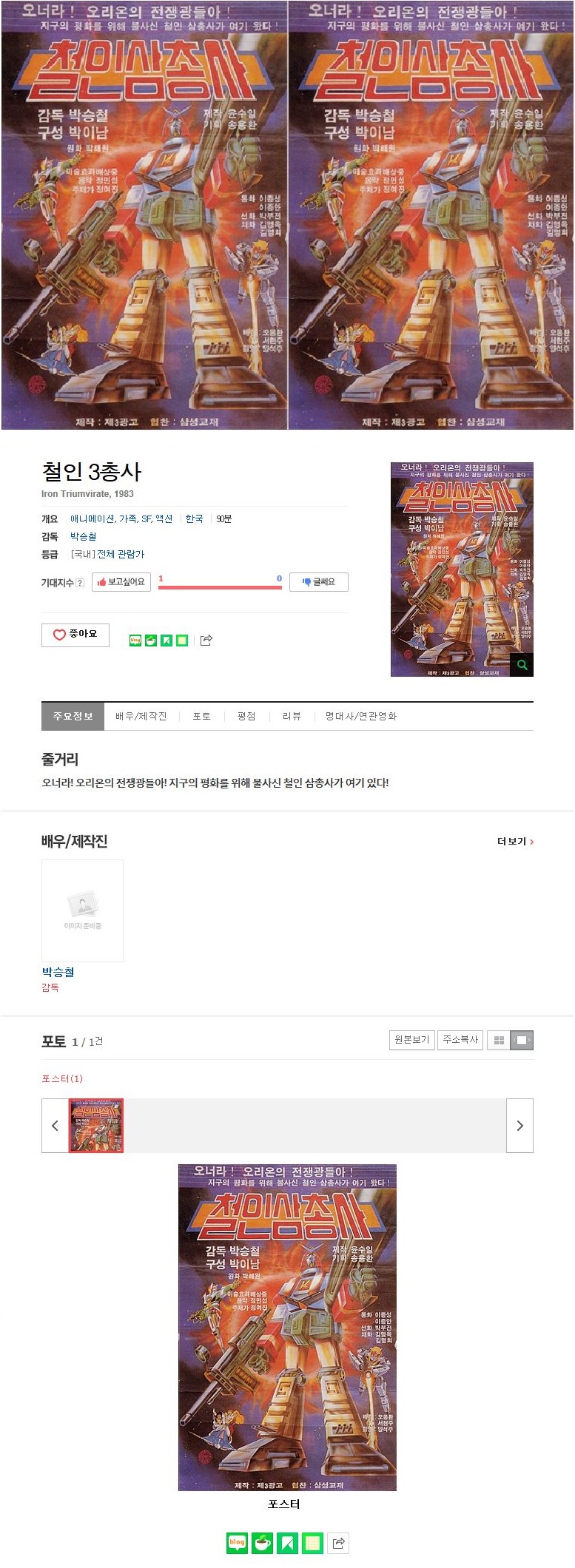Share to Naver blog under 좋아요 row
This screenshot has width=575, height=1568.
[135, 641]
